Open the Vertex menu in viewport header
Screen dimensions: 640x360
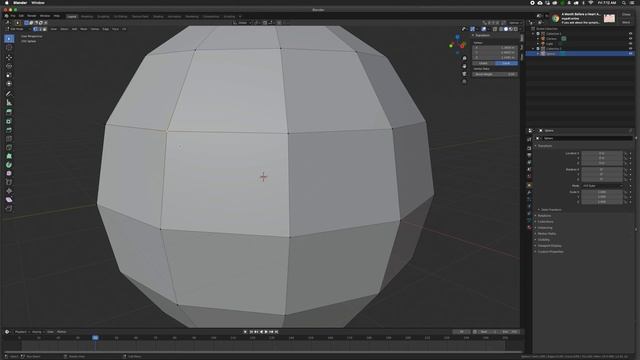click(x=95, y=29)
